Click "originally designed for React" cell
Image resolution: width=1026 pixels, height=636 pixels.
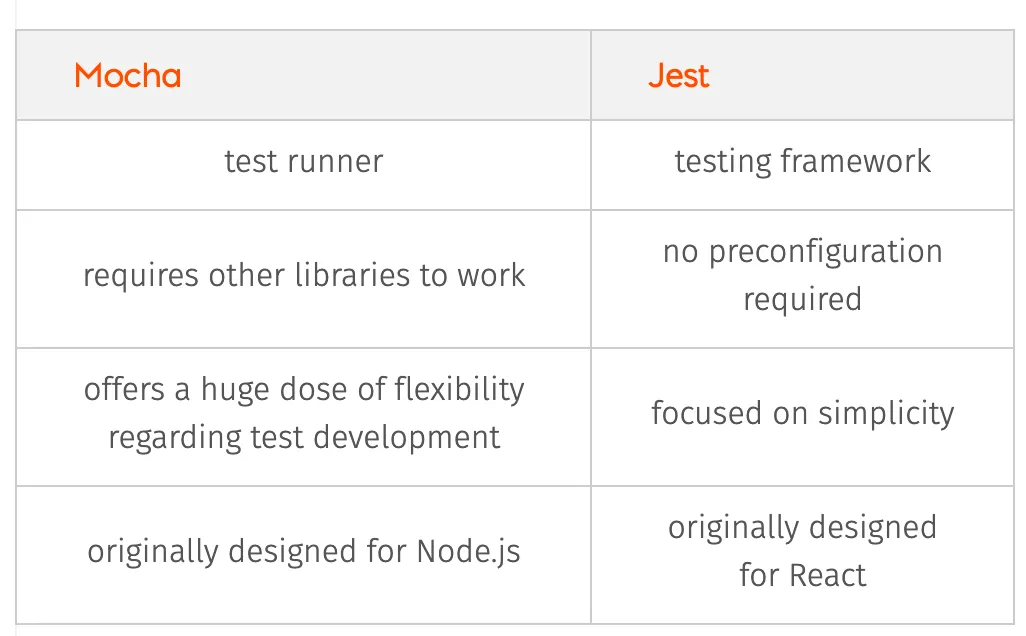point(802,555)
